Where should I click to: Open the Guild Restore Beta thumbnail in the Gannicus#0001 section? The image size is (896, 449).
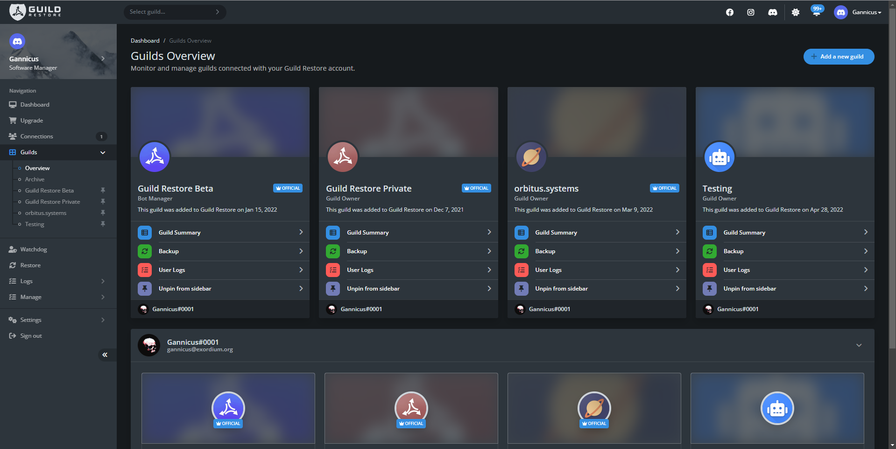point(228,408)
